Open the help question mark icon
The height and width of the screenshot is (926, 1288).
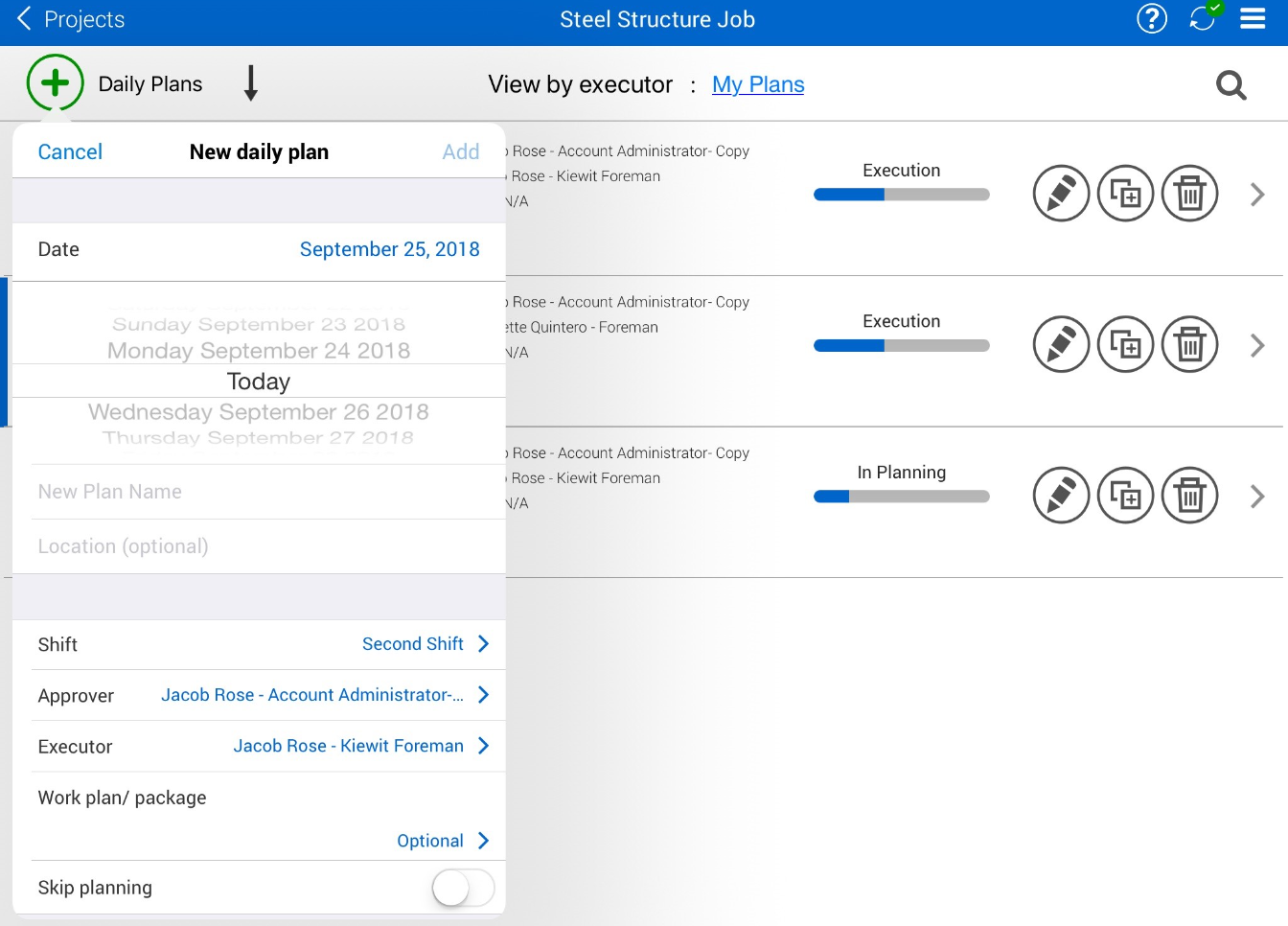click(1151, 19)
